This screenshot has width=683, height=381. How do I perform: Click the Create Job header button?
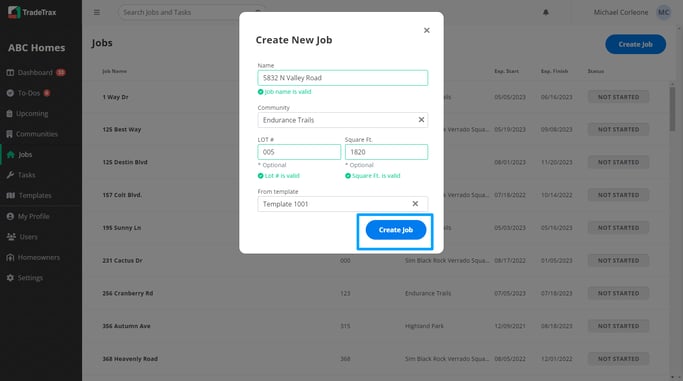[635, 44]
